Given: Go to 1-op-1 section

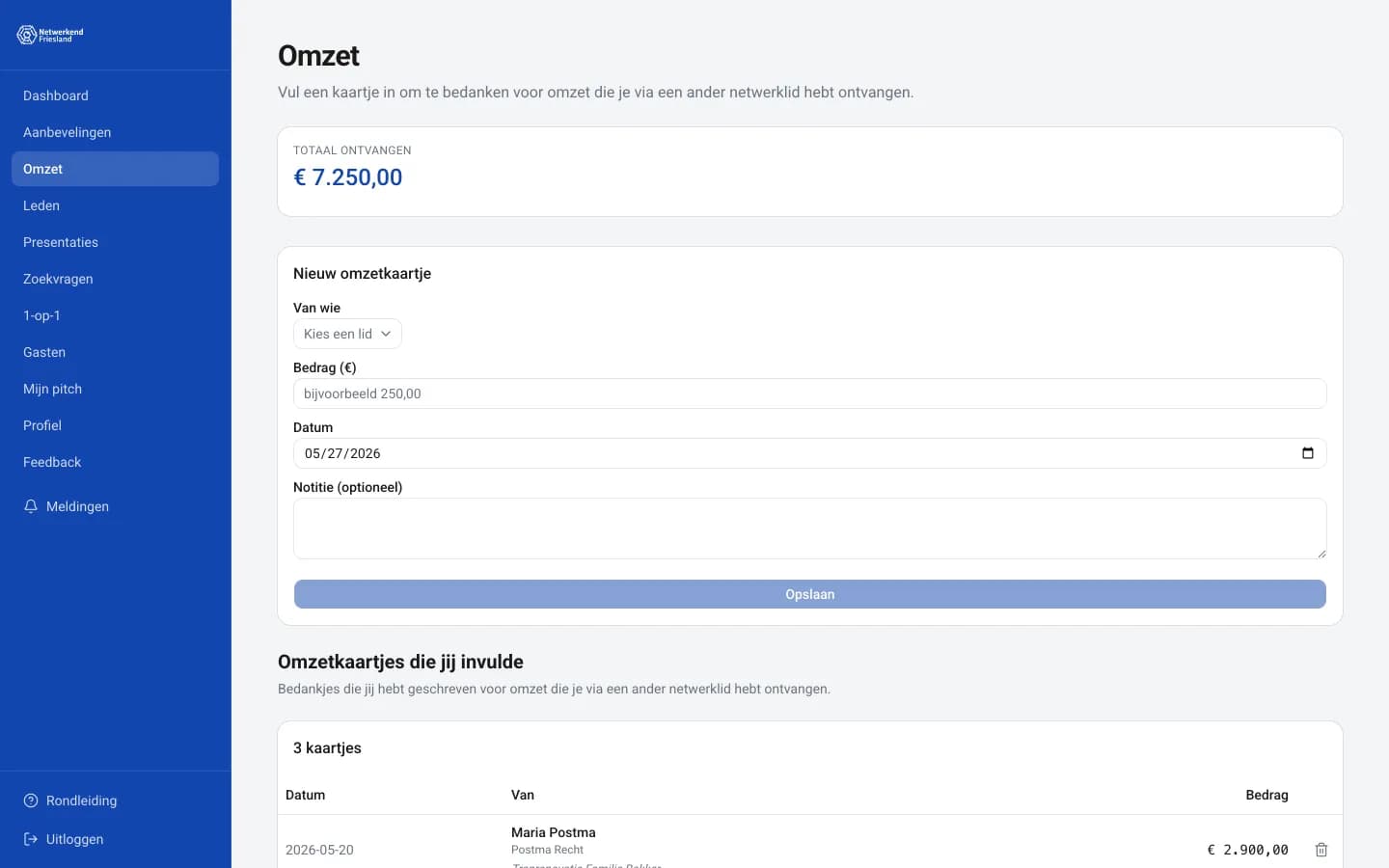Looking at the screenshot, I should click(115, 315).
